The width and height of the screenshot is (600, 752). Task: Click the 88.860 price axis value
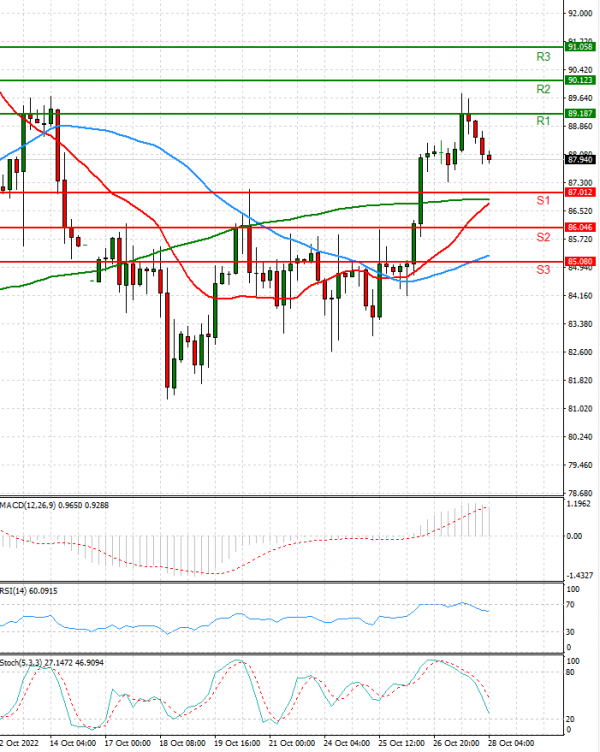point(580,127)
